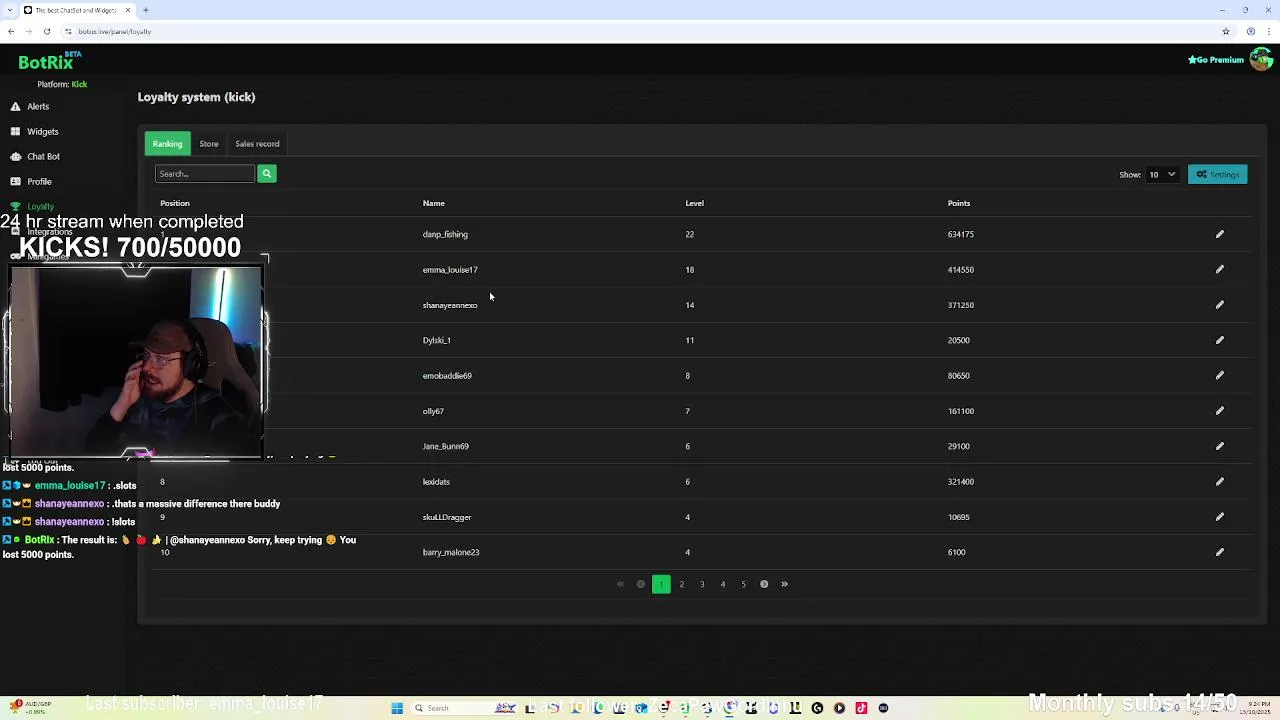The height and width of the screenshot is (720, 1280).
Task: Jump to last page double-arrow
Action: point(784,584)
